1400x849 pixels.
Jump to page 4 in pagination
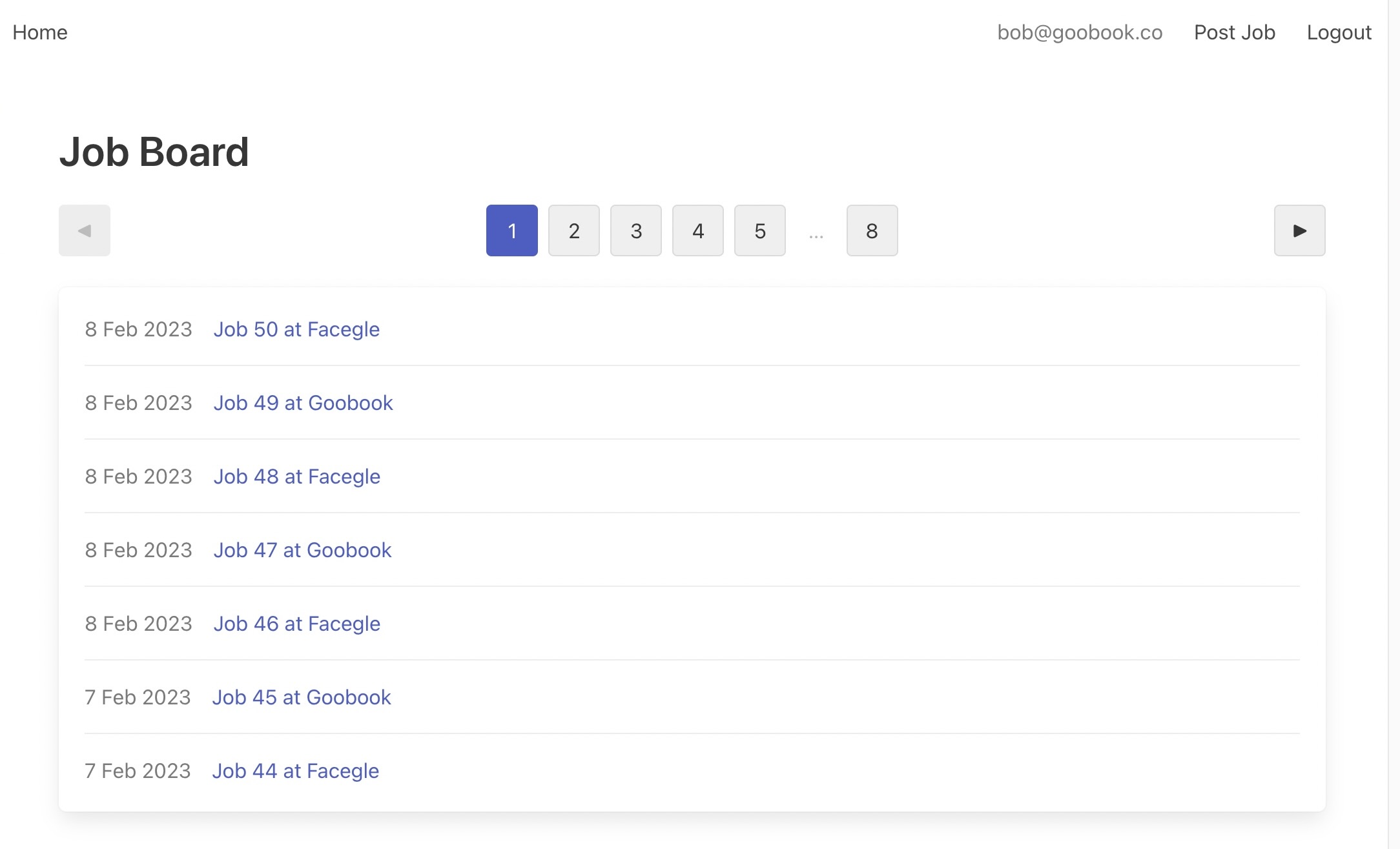tap(698, 230)
